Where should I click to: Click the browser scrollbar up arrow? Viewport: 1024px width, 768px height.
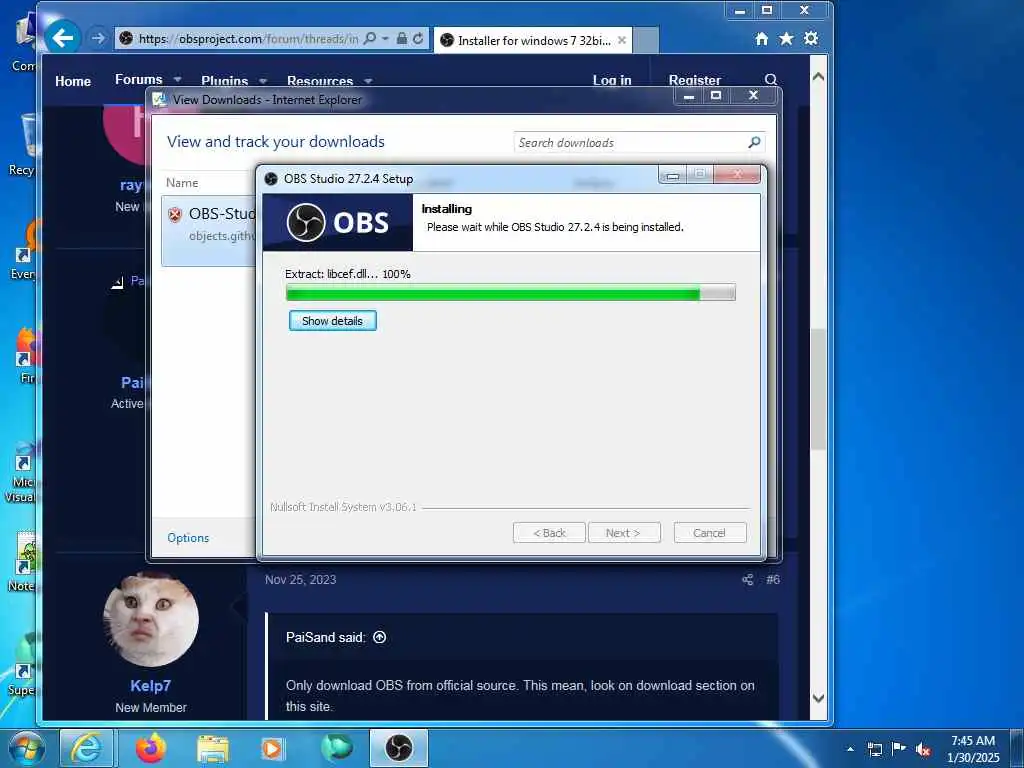(x=818, y=76)
